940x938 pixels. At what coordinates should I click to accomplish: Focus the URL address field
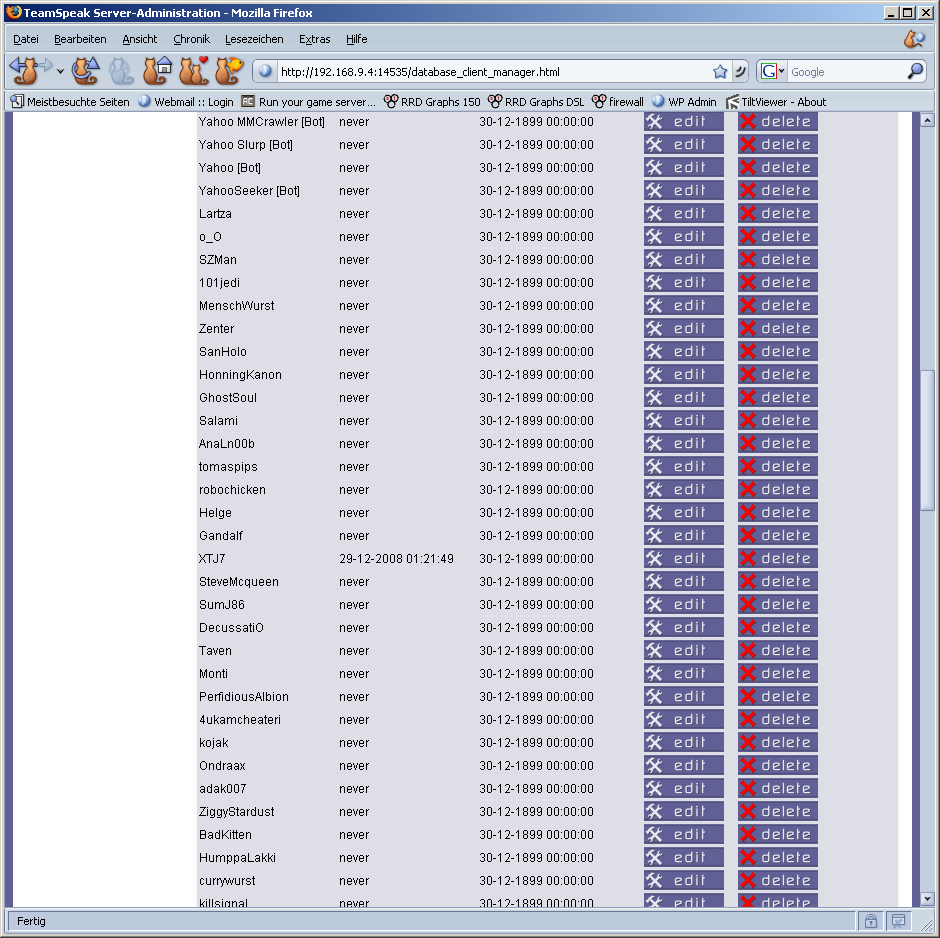[495, 72]
